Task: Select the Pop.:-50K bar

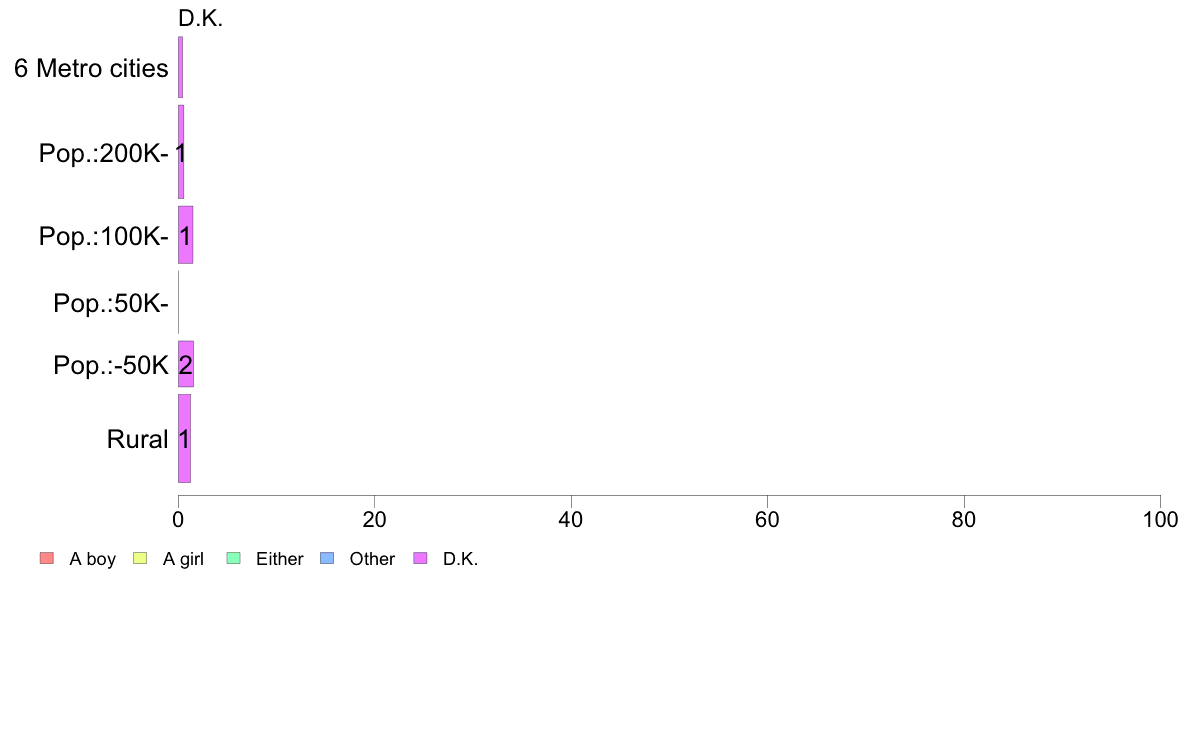Action: (x=186, y=364)
